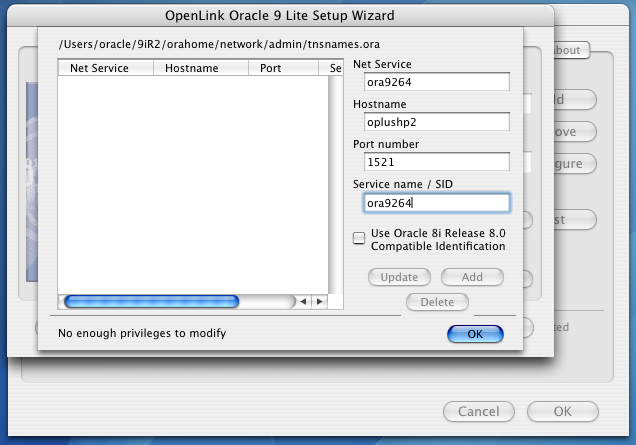The height and width of the screenshot is (445, 636).
Task: Click the partially hidden 'ove' button behind the dialog
Action: coord(575,131)
